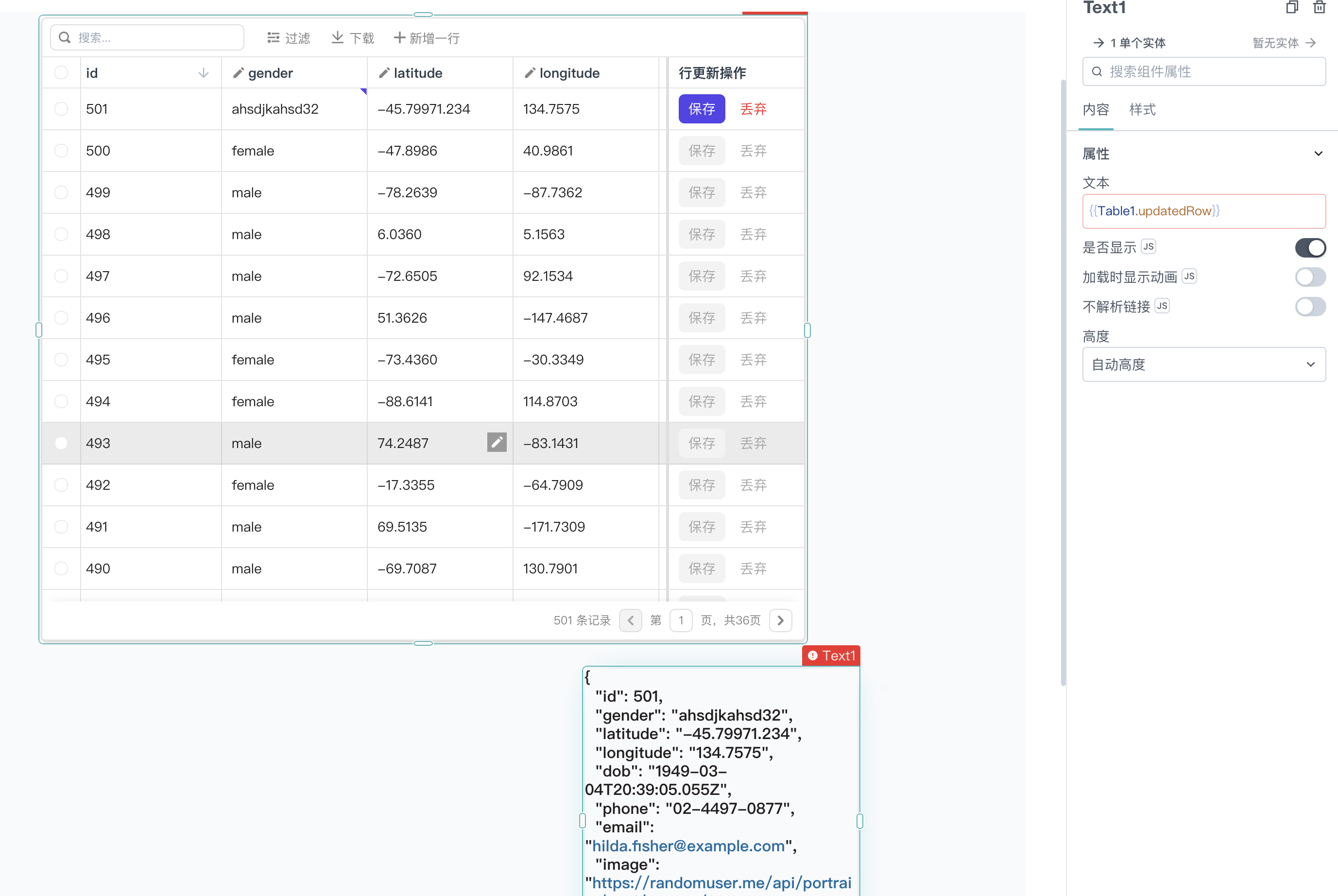Click the page number input box
Screen dimensions: 1338x896
[681, 620]
